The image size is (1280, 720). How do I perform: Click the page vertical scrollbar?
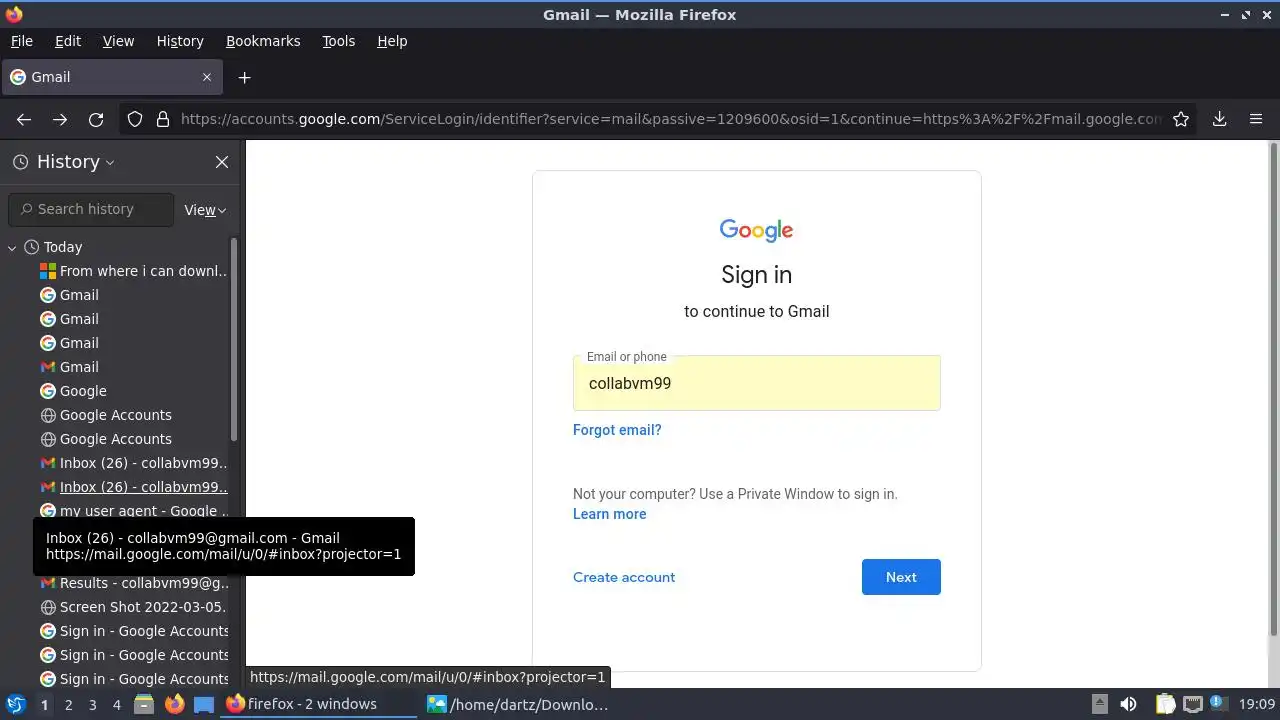(x=1273, y=390)
